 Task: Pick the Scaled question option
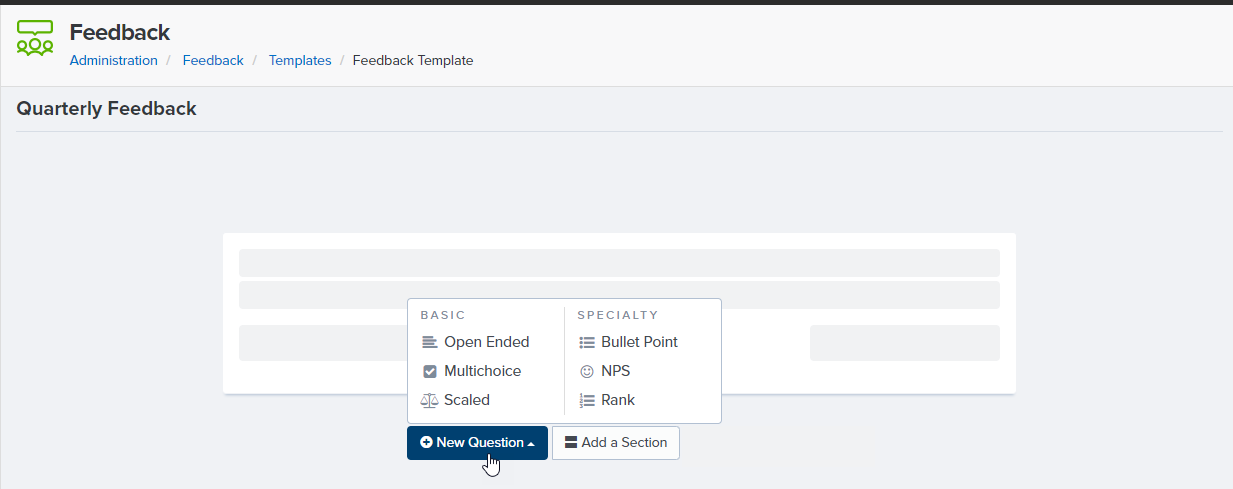point(467,400)
